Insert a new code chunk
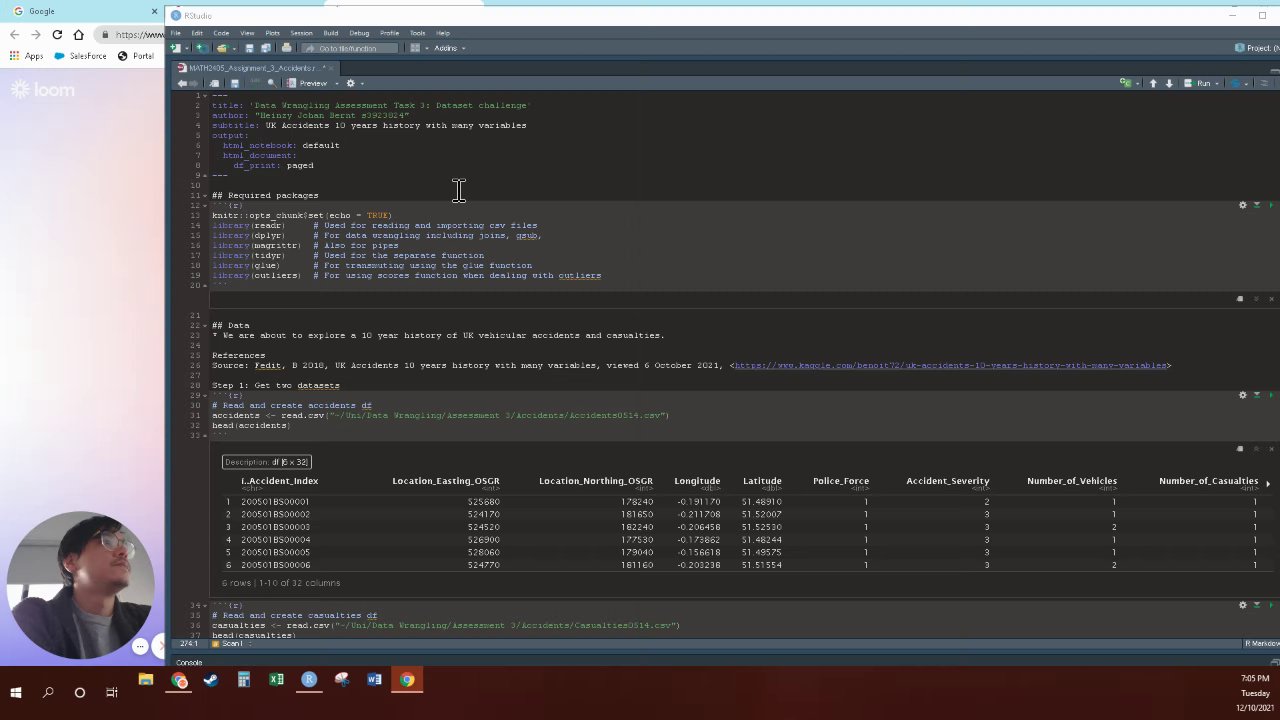Image resolution: width=1280 pixels, height=720 pixels. pos(1125,83)
